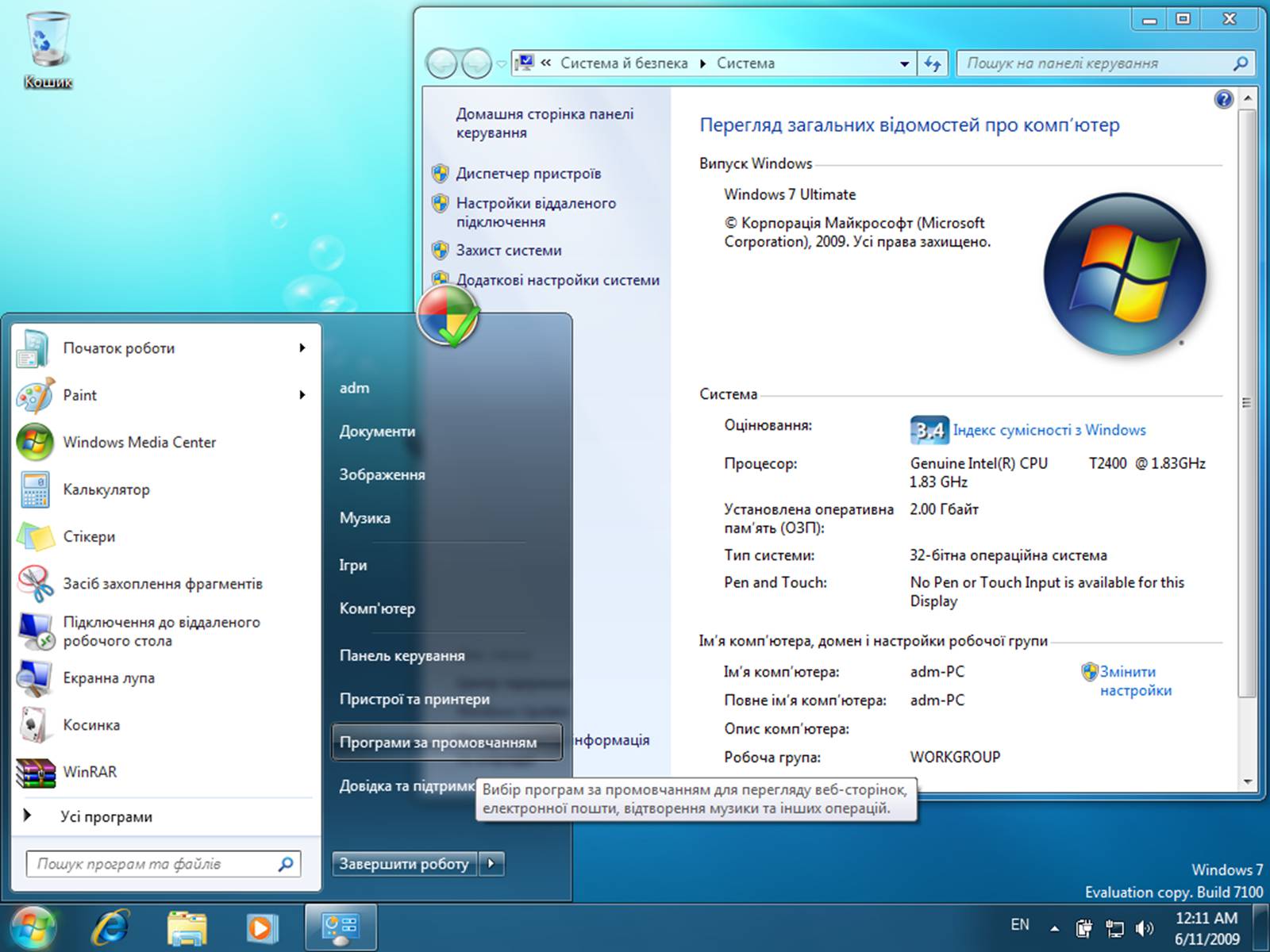Screen dimensions: 1270x952
Task: Expand the Початок роботи jump list arrow
Action: click(x=302, y=347)
